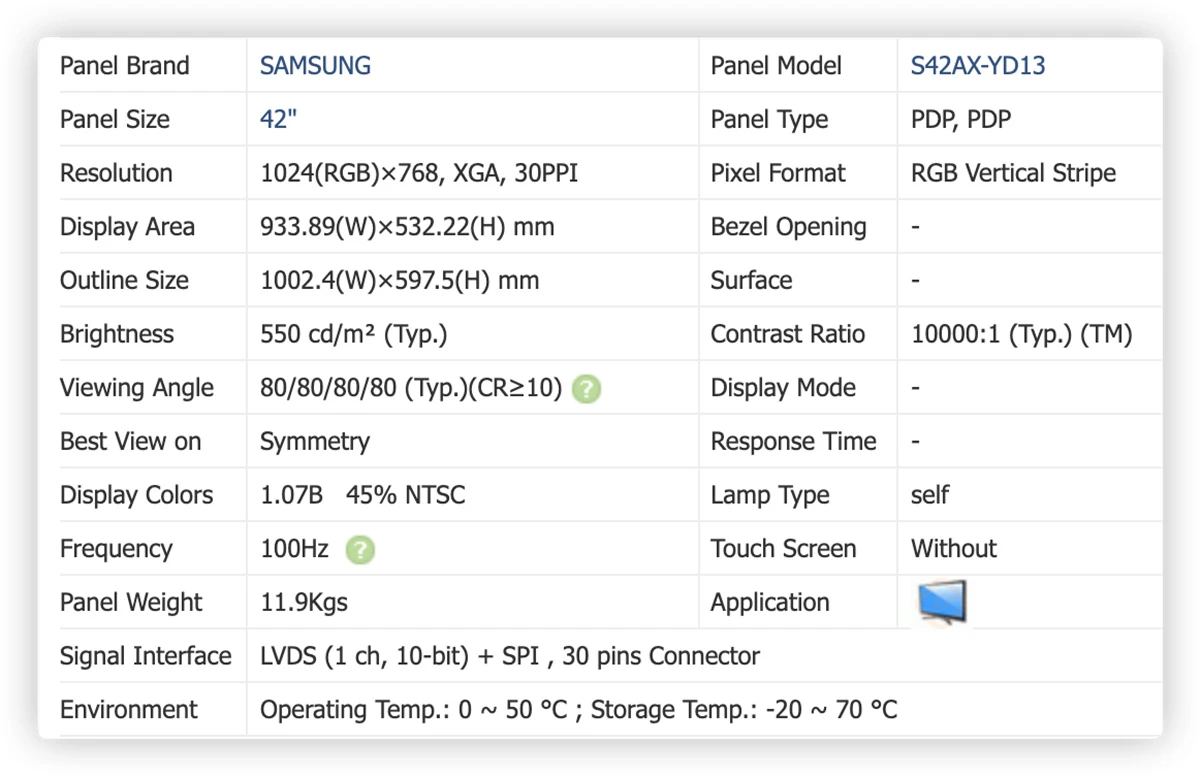Click the Bezel Opening label
The width and height of the screenshot is (1200, 776).
pyautogui.click(x=789, y=227)
